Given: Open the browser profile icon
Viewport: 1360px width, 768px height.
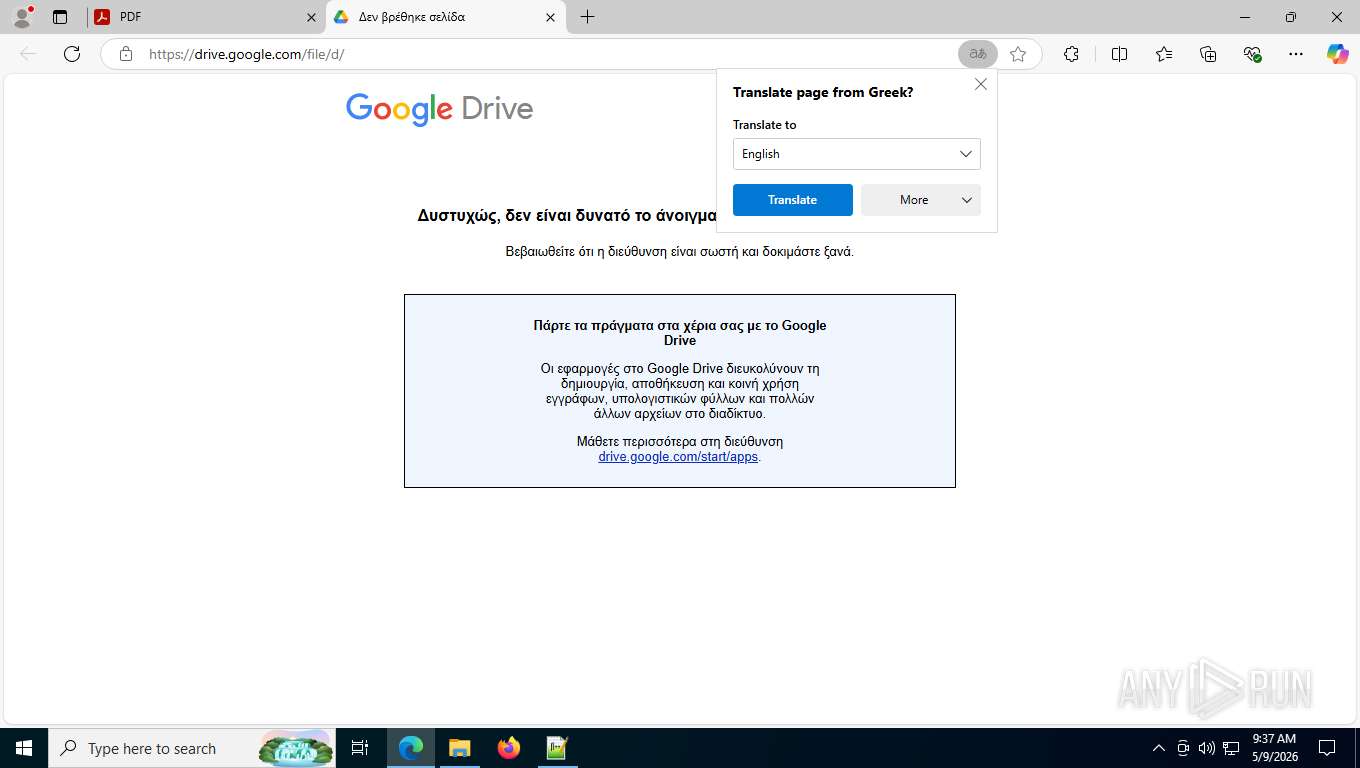Looking at the screenshot, I should click(x=22, y=16).
